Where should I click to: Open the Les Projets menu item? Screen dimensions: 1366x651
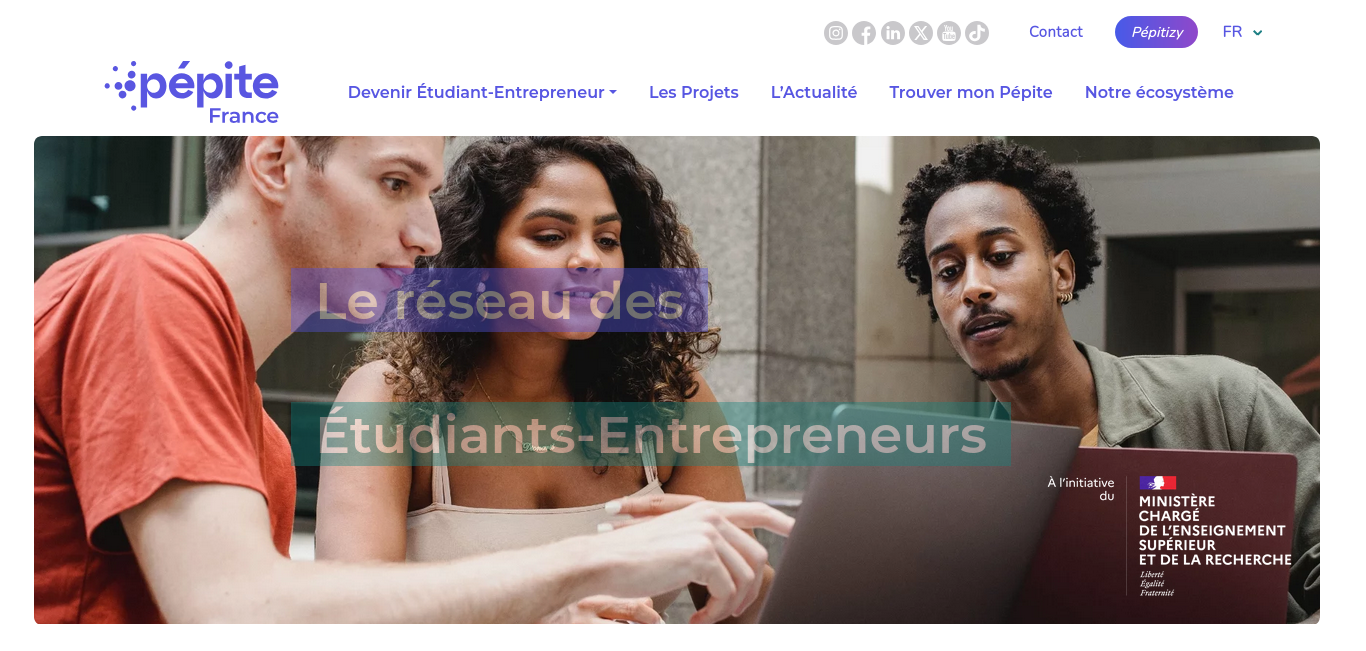coord(694,92)
